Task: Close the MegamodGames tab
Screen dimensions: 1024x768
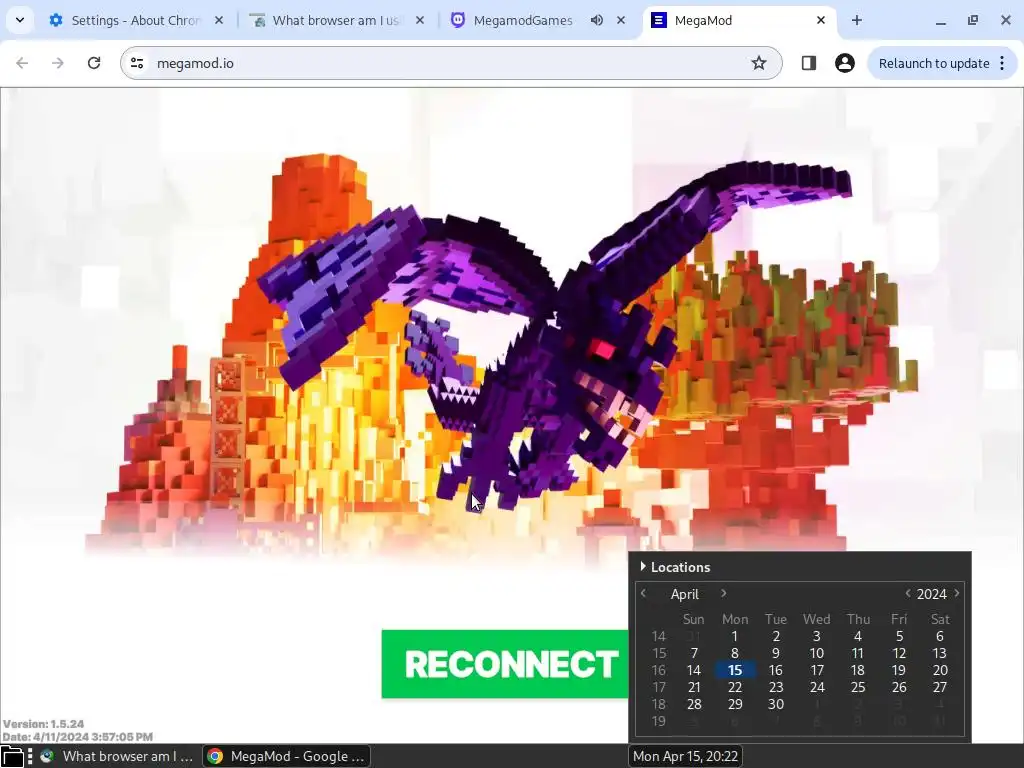Action: pyautogui.click(x=621, y=20)
